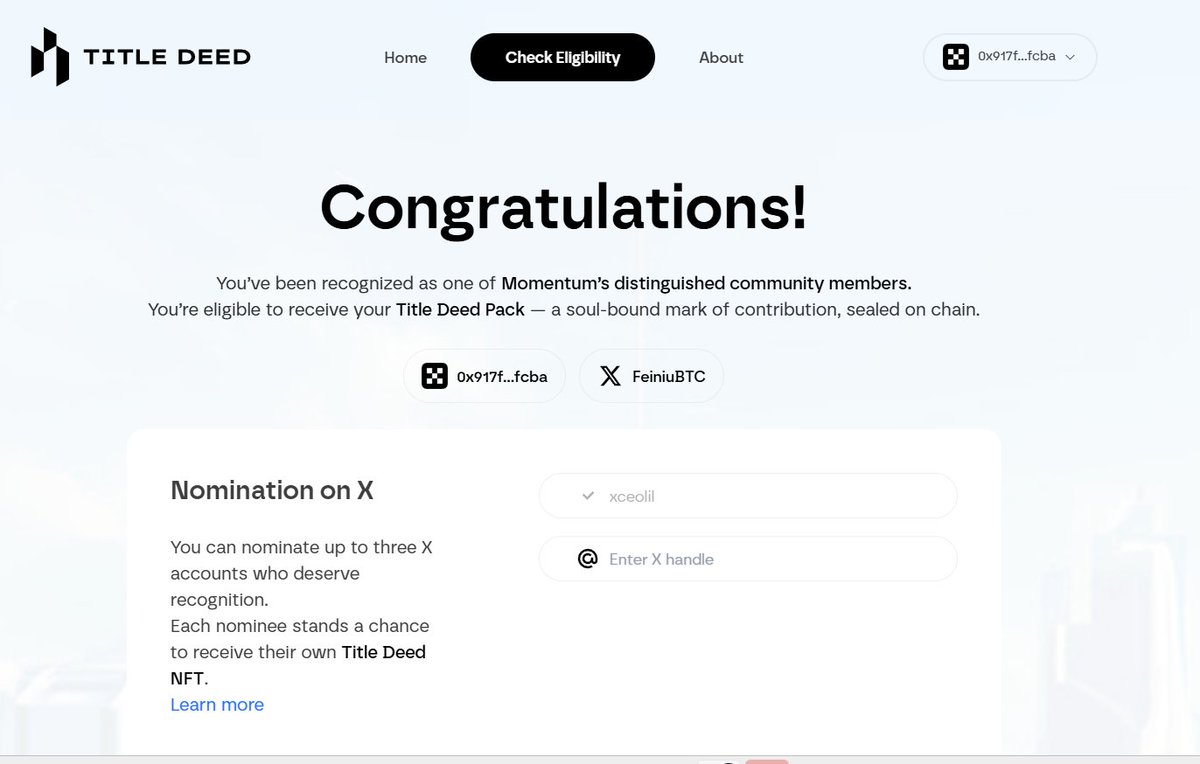The width and height of the screenshot is (1200, 764).
Task: Click the TITLE DEED brand name text
Action: tap(167, 57)
